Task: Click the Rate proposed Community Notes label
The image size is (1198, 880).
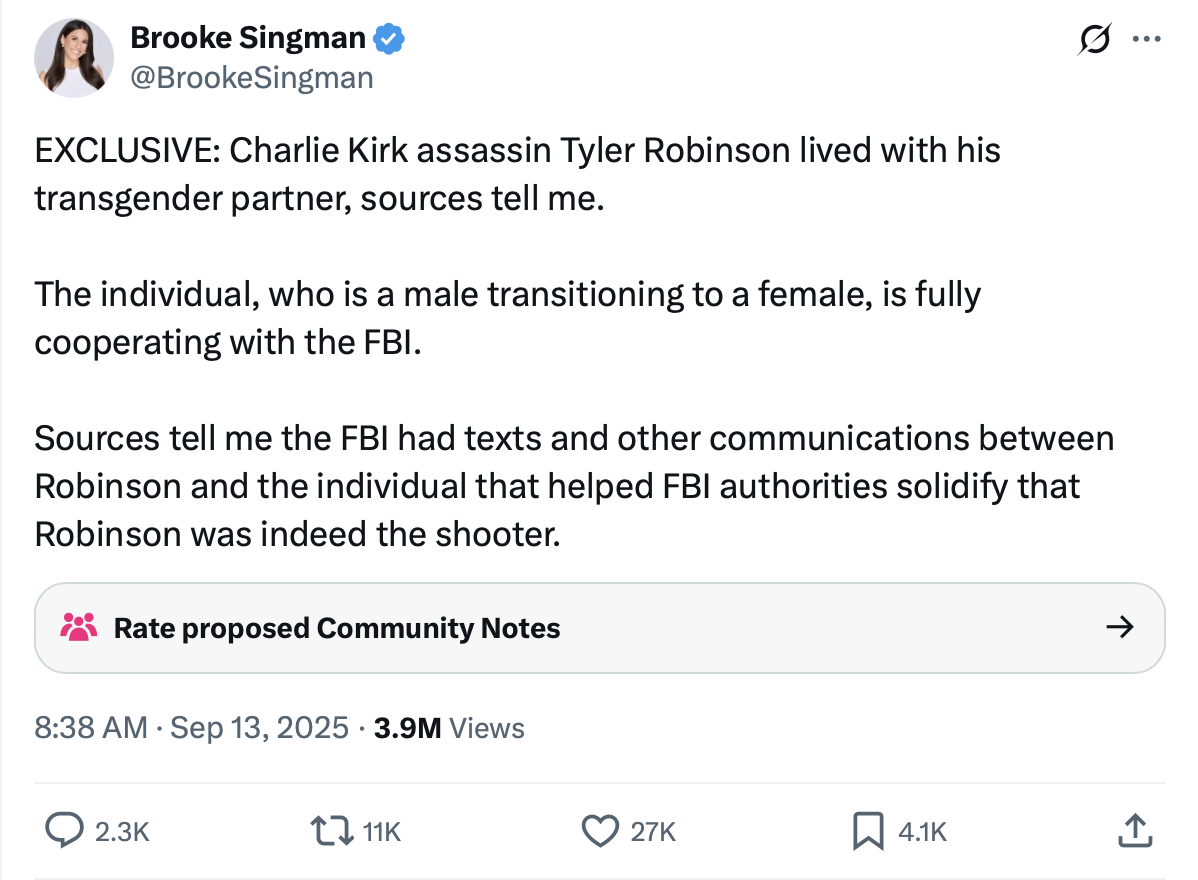Action: (x=337, y=628)
